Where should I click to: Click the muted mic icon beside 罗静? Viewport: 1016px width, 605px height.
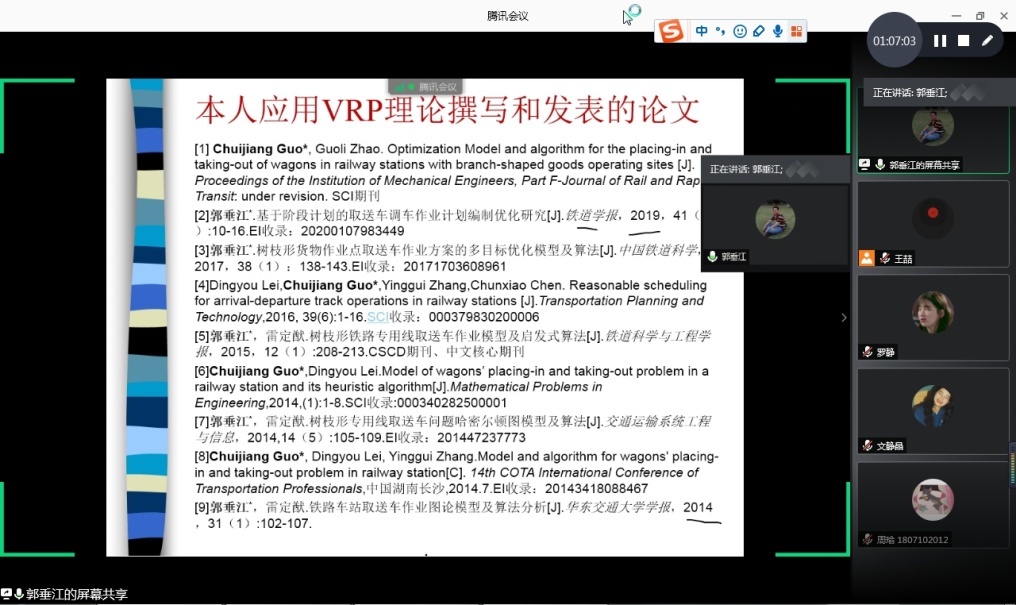(x=867, y=352)
